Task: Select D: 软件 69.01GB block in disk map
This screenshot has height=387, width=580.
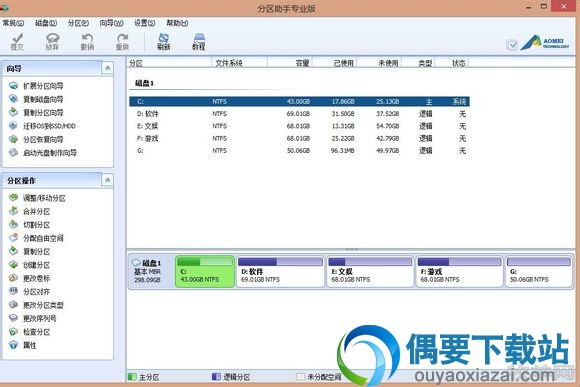Action: coord(280,272)
